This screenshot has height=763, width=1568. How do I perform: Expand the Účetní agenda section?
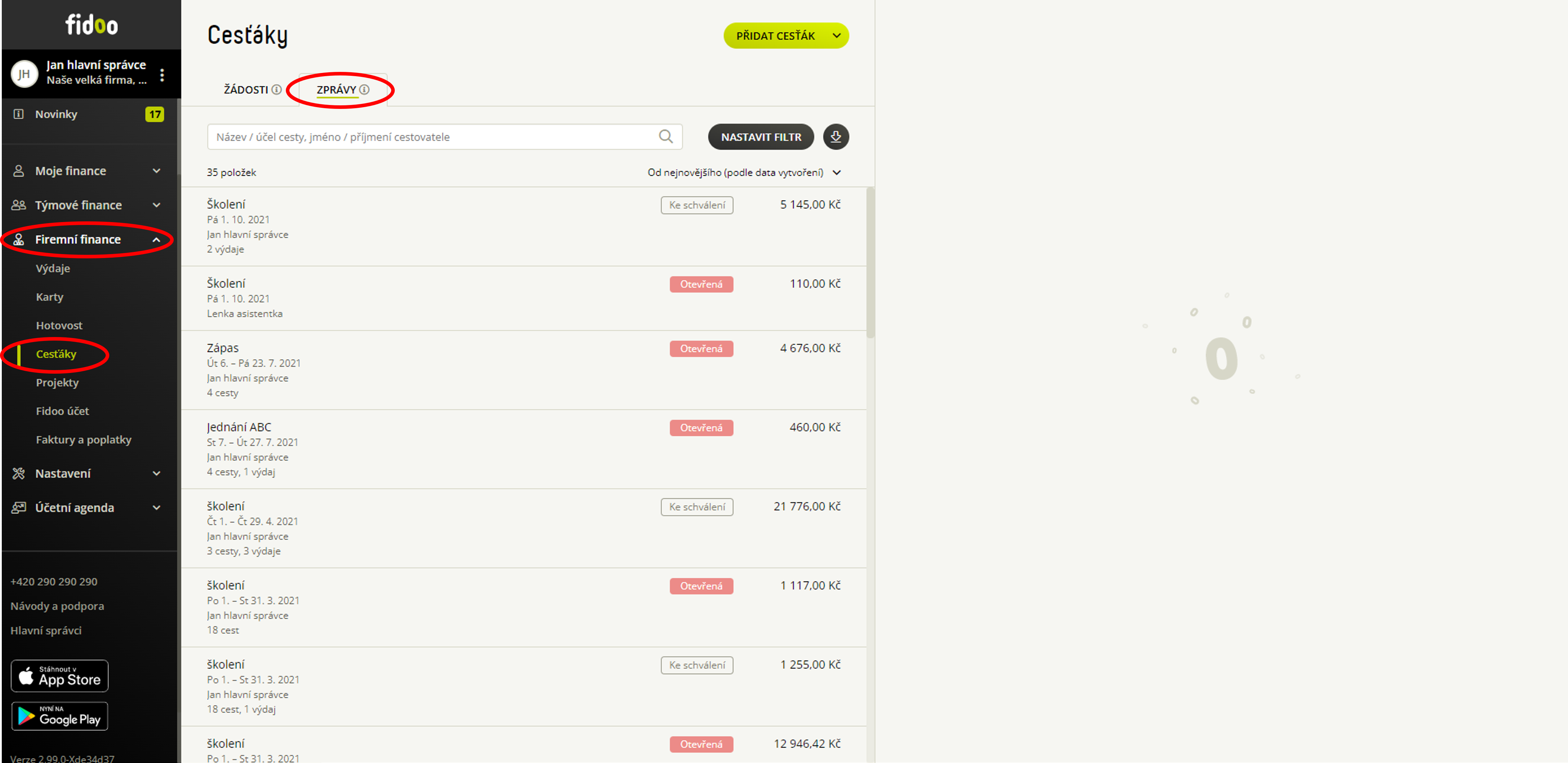[156, 507]
